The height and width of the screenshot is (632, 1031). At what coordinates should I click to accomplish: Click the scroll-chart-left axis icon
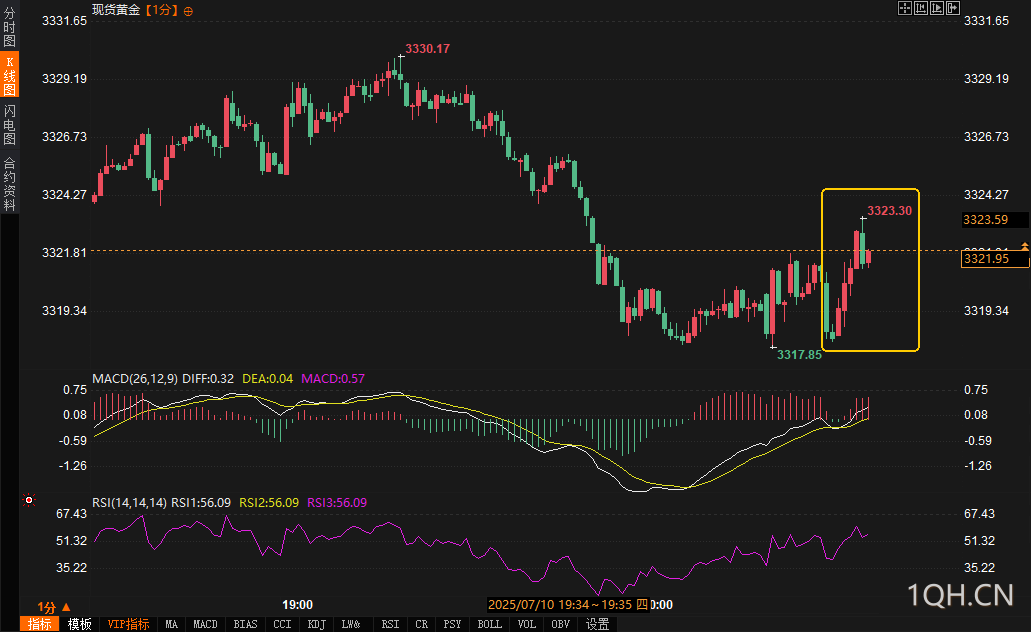(x=921, y=9)
